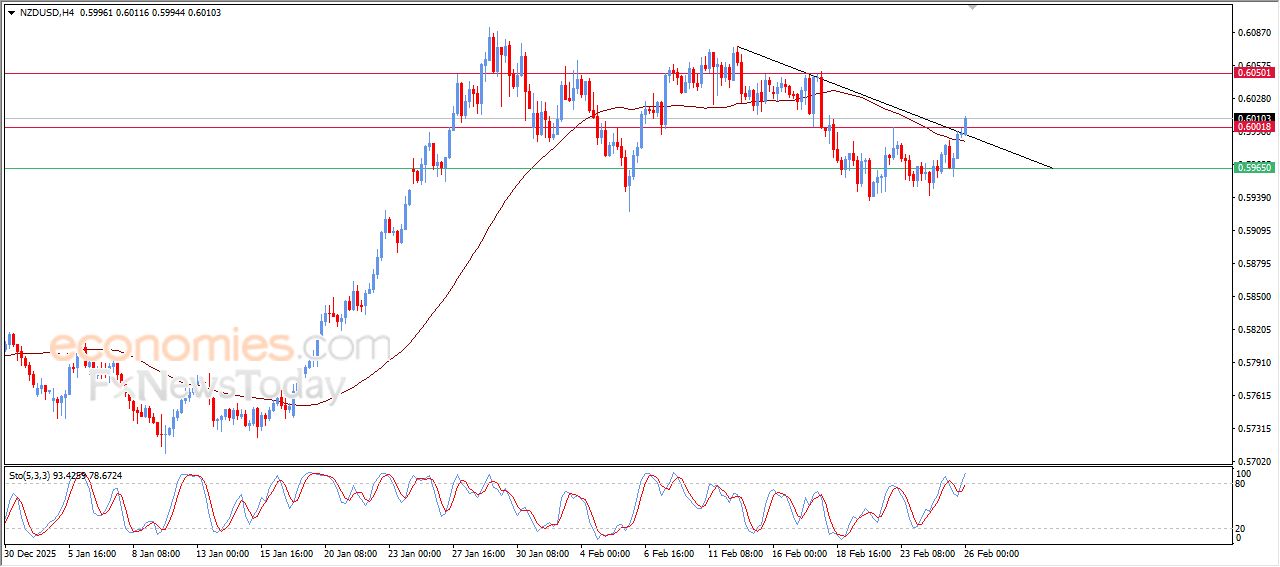Image resolution: width=1280 pixels, height=567 pixels.
Task: Click the 0.57020 price scale value
Action: [x=1254, y=462]
